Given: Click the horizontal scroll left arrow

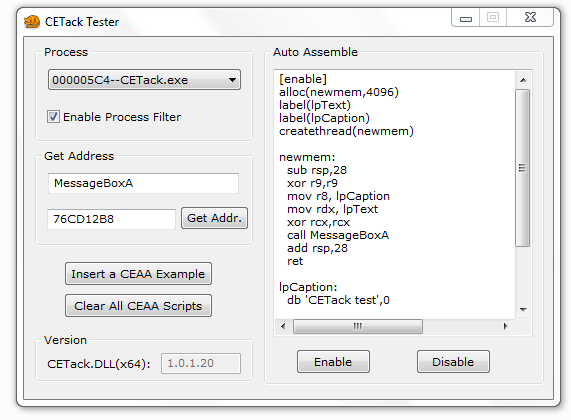Looking at the screenshot, I should coord(283,326).
